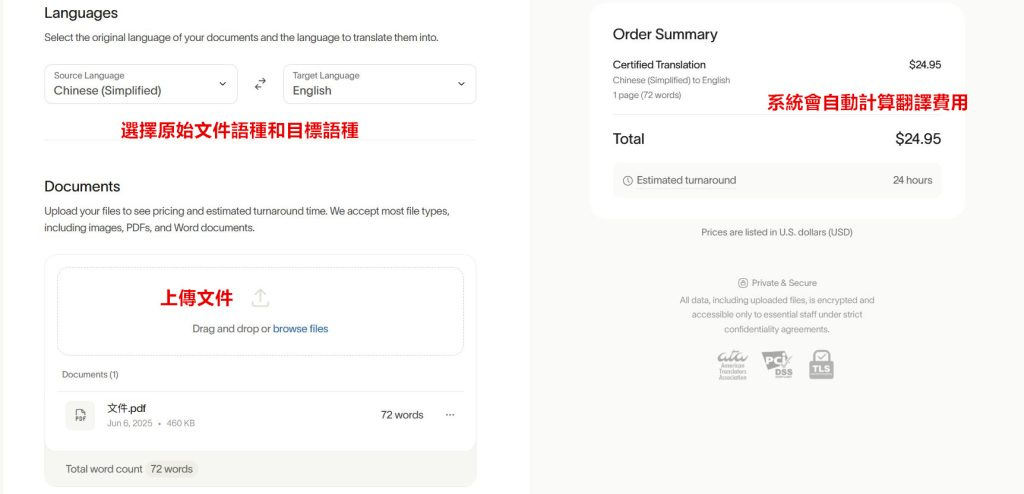Expand the Source Language chevron arrow
Screen dimensions: 1024x494
click(222, 84)
